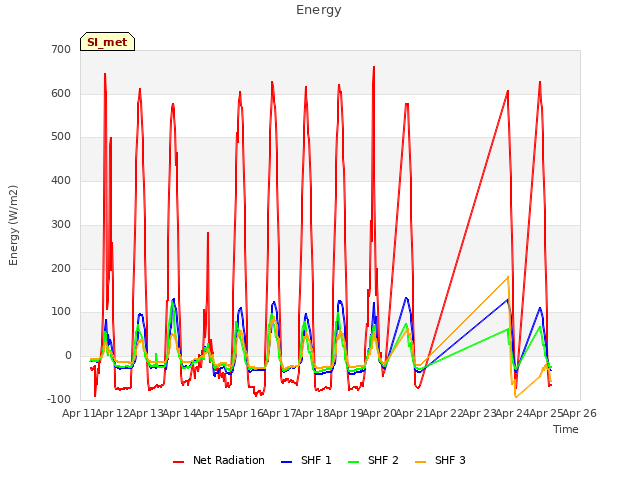Click the Apr 14 x-axis label
Screen dimensions: 640x480
(179, 413)
